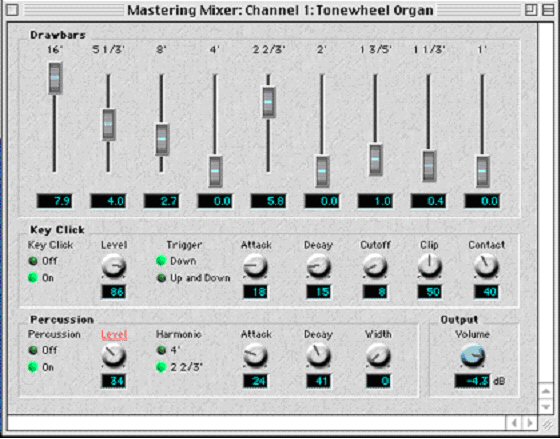The width and height of the screenshot is (560, 439).
Task: Click the vertical scrollbar down arrow
Action: (x=546, y=406)
